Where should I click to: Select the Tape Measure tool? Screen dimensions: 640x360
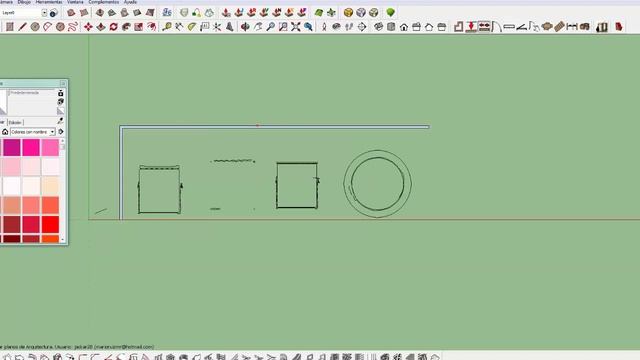[167, 27]
